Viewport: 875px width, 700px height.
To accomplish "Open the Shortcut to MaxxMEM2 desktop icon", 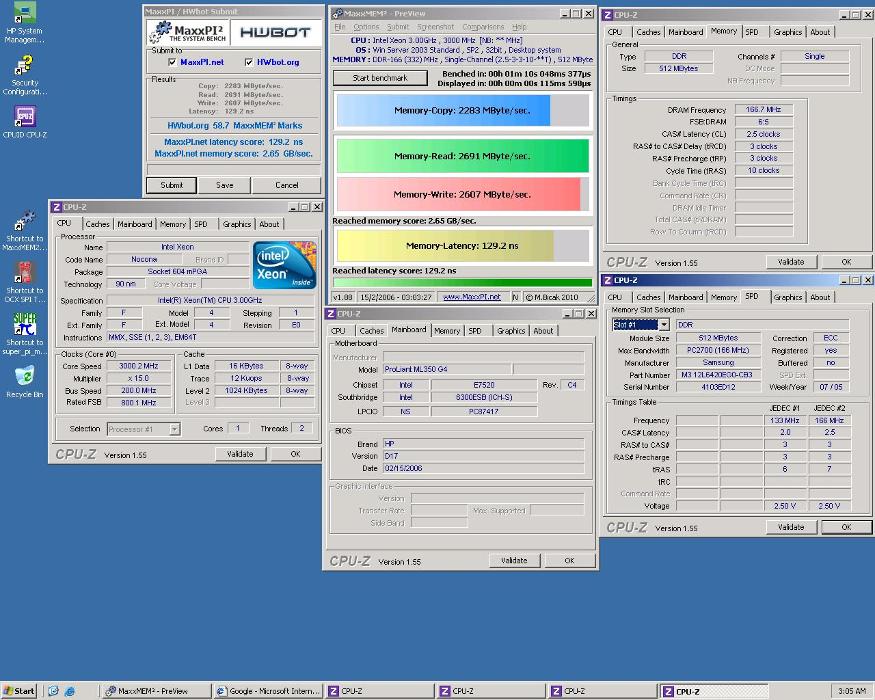I will pyautogui.click(x=24, y=230).
